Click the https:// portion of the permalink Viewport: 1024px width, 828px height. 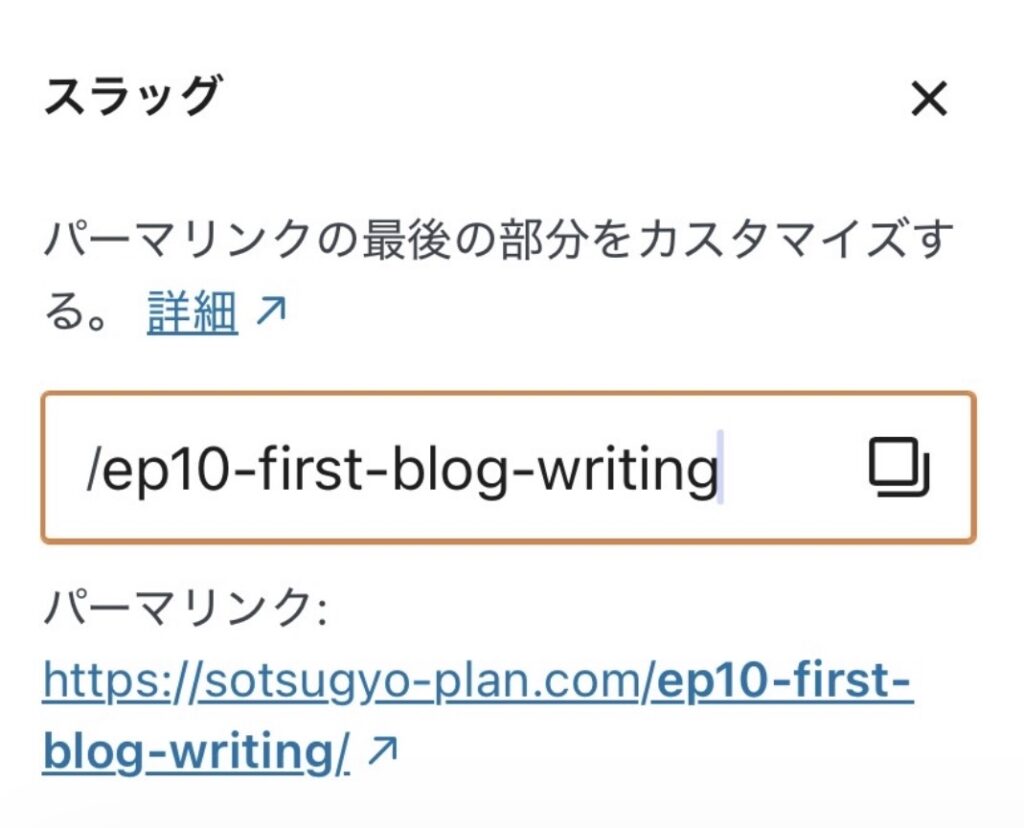120,682
